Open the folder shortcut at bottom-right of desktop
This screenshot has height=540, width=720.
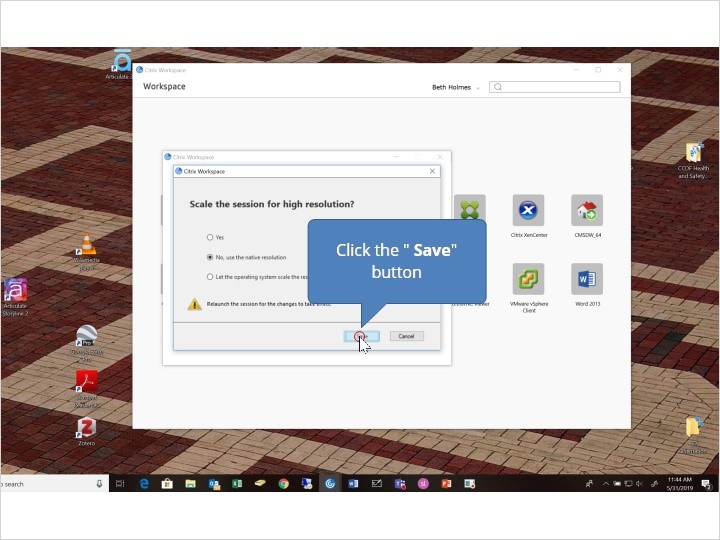[694, 427]
